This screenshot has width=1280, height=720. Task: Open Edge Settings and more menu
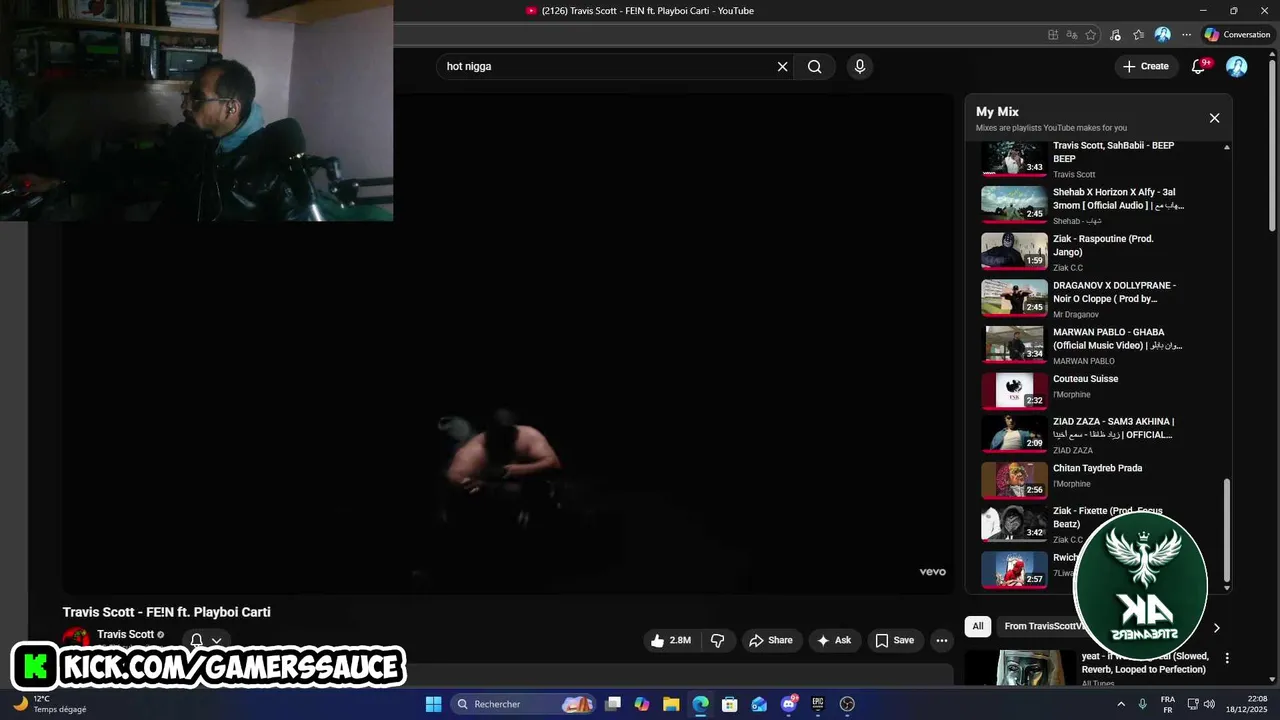(x=1186, y=35)
